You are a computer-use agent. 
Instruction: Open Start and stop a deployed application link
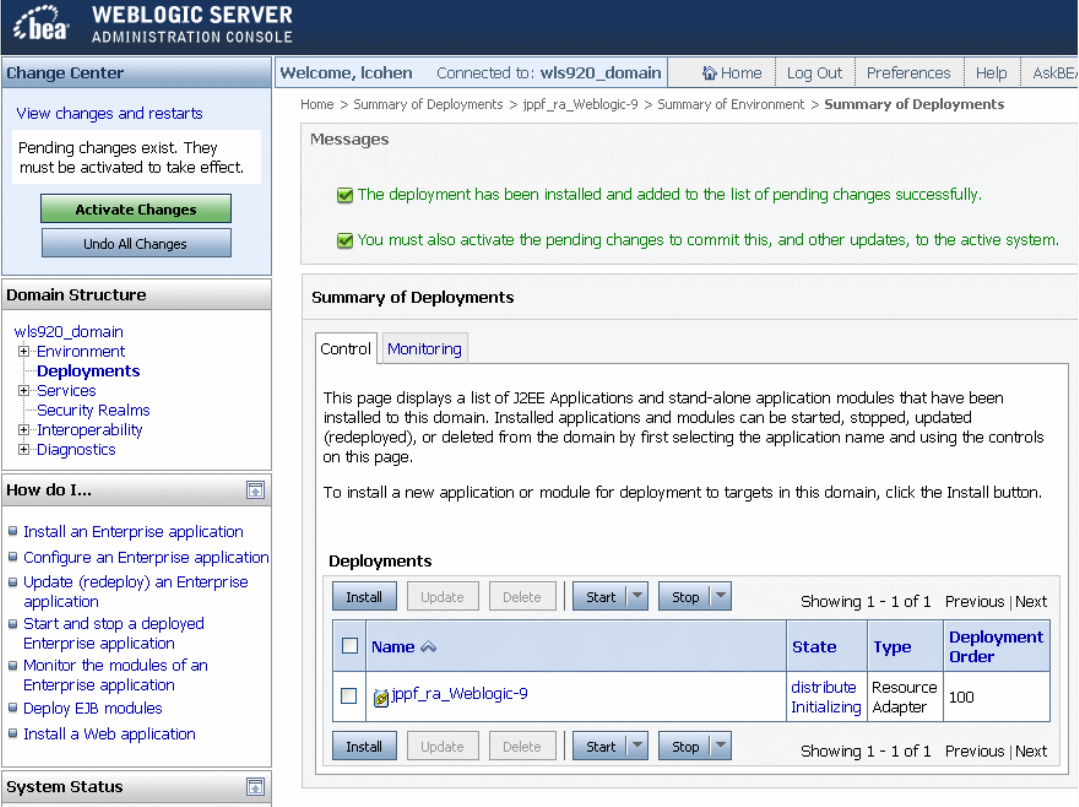point(114,633)
